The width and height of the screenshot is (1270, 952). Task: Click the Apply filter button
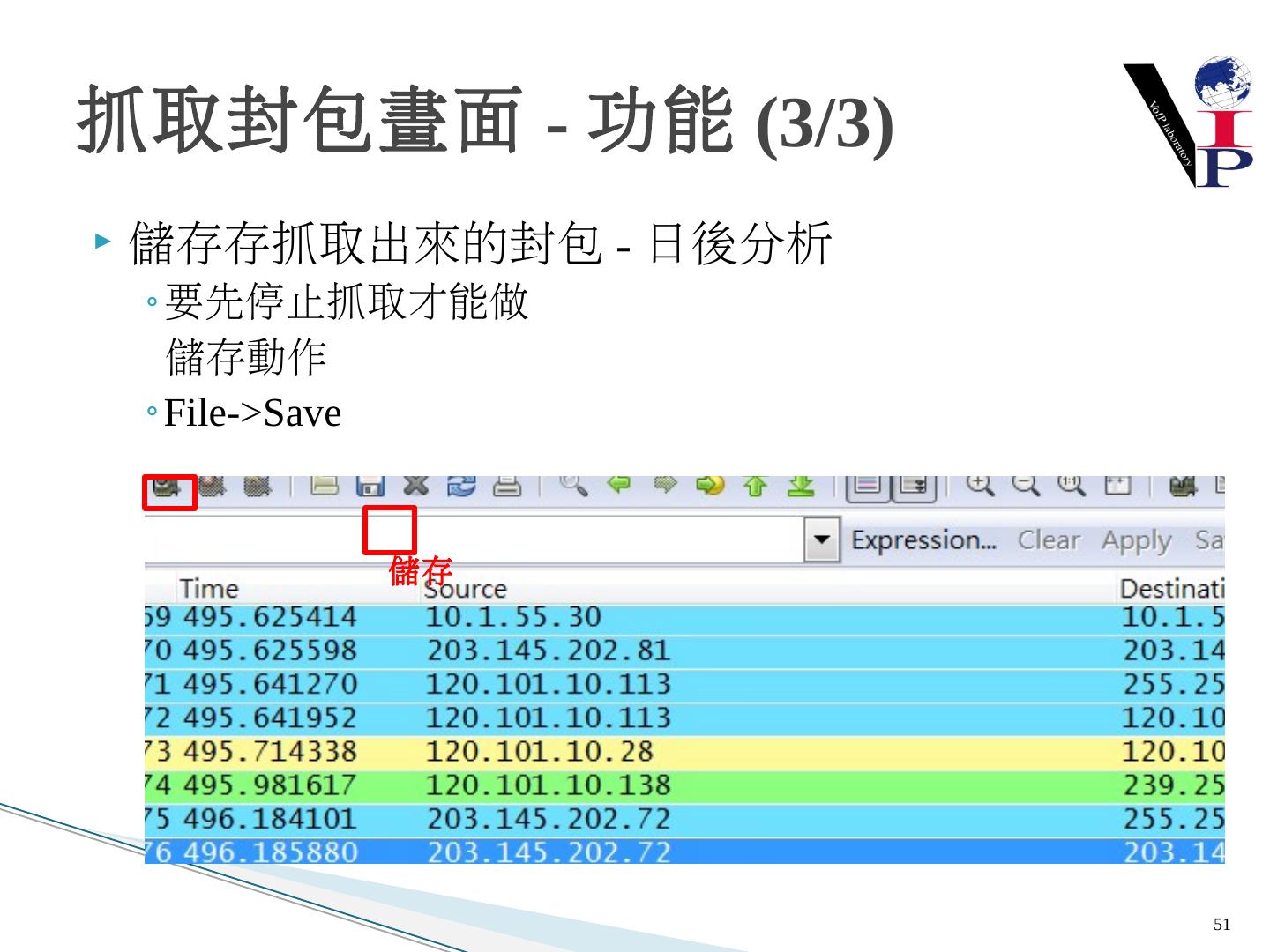click(1136, 541)
